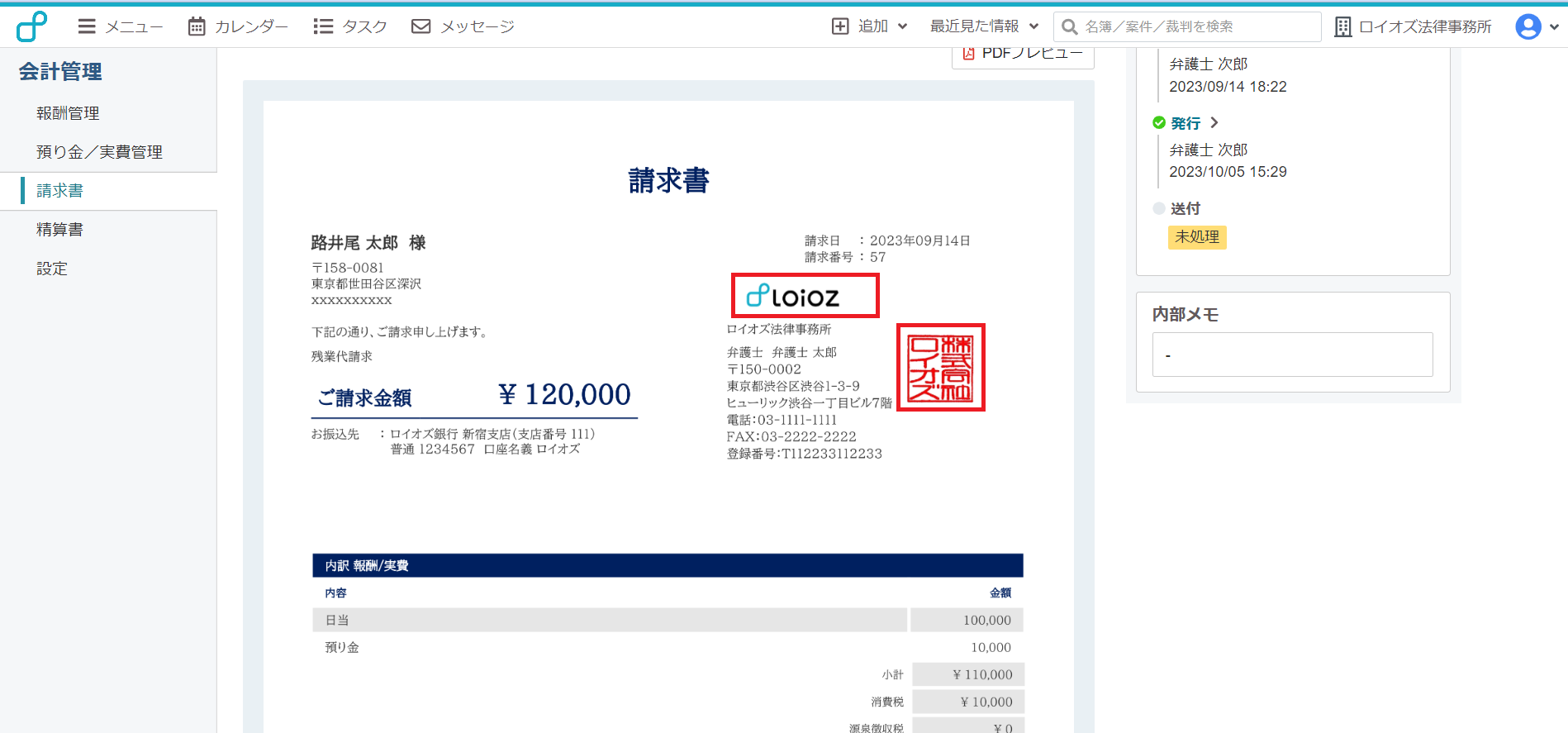Click the office building icon
1568x733 pixels.
pyautogui.click(x=1343, y=26)
